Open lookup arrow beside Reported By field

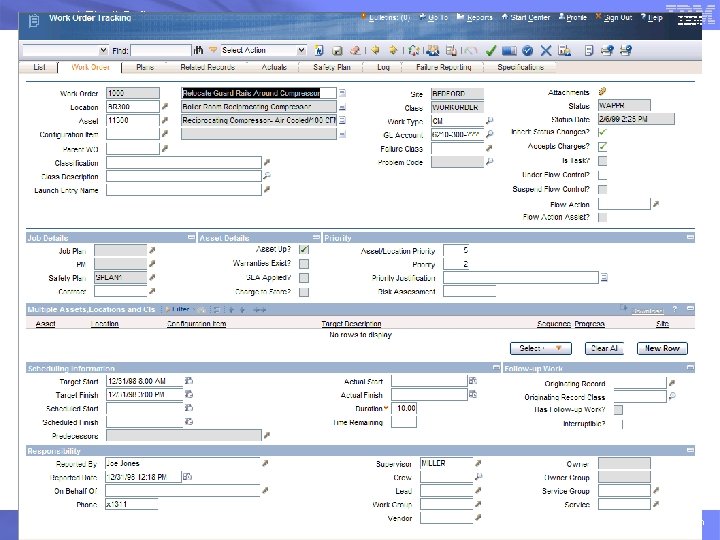[265, 463]
